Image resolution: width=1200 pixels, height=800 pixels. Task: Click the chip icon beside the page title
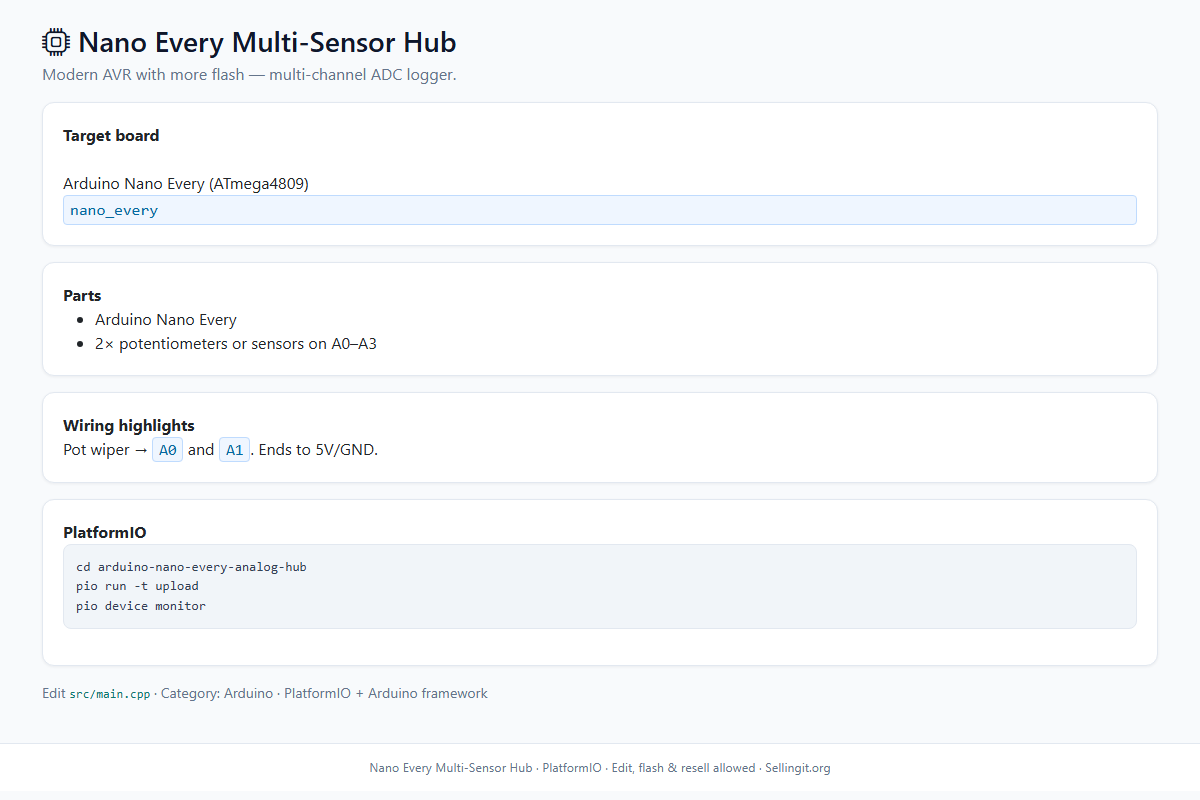56,42
